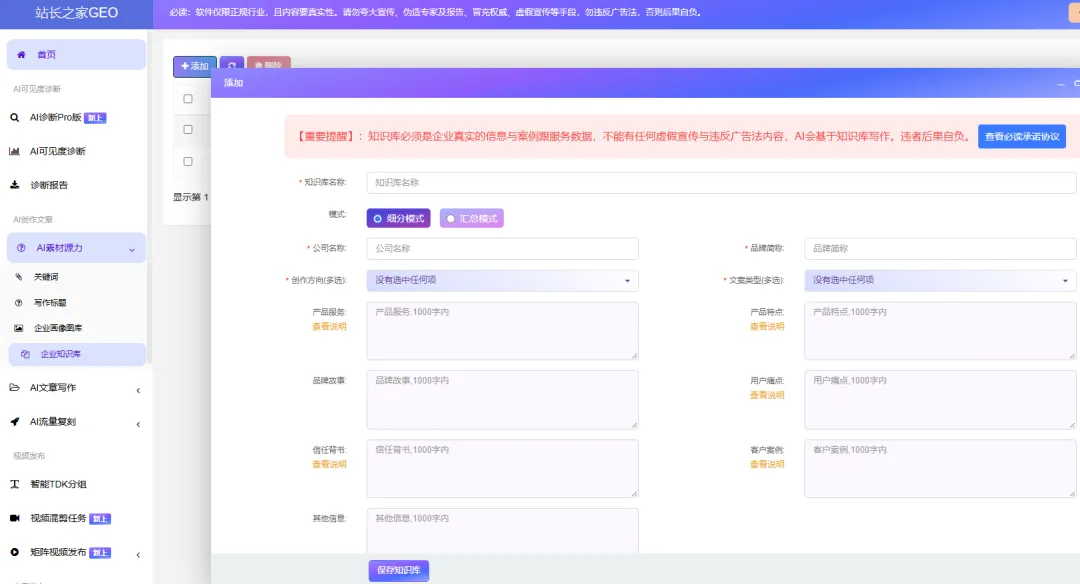Collapse the AI素材源力 menu chevron
Image resolution: width=1080 pixels, height=584 pixels.
(132, 249)
